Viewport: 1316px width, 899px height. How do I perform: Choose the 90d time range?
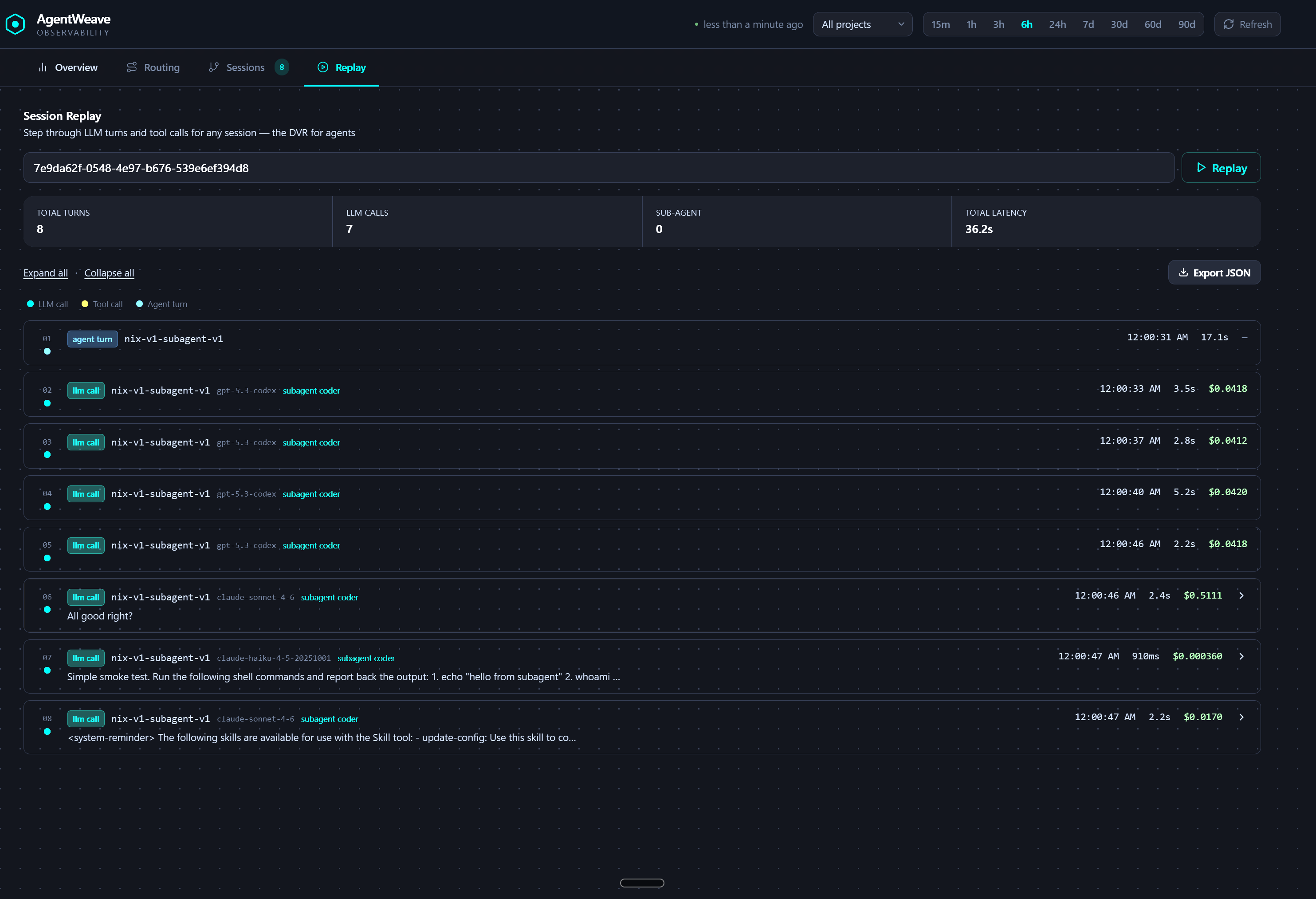1186,24
